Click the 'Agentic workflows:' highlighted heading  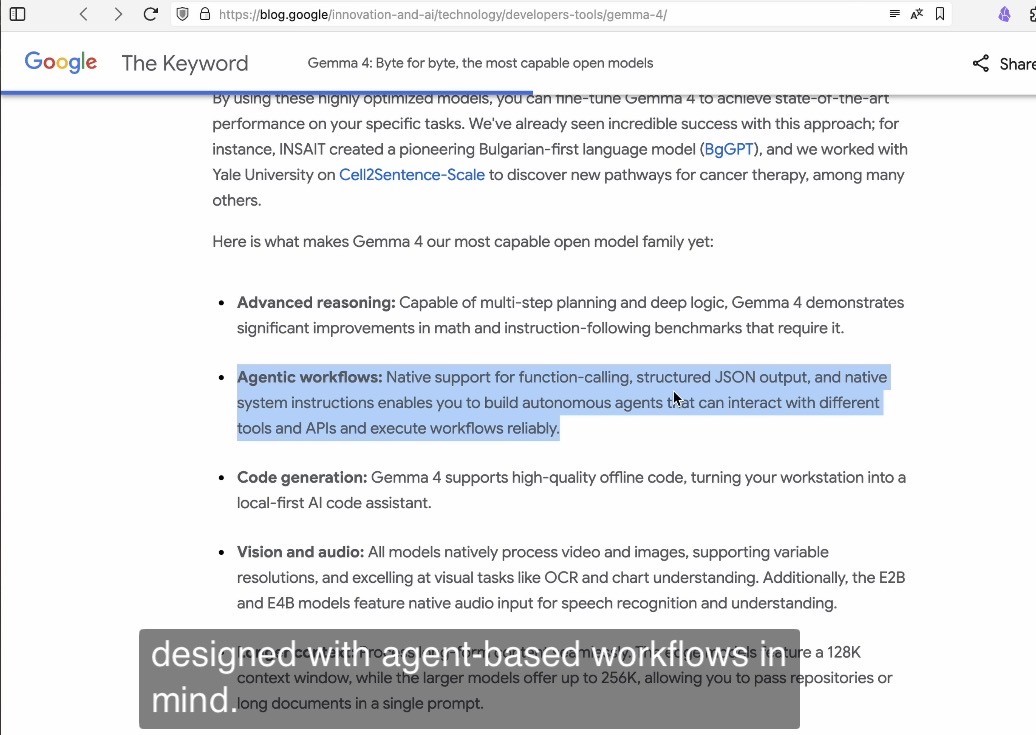tap(309, 377)
